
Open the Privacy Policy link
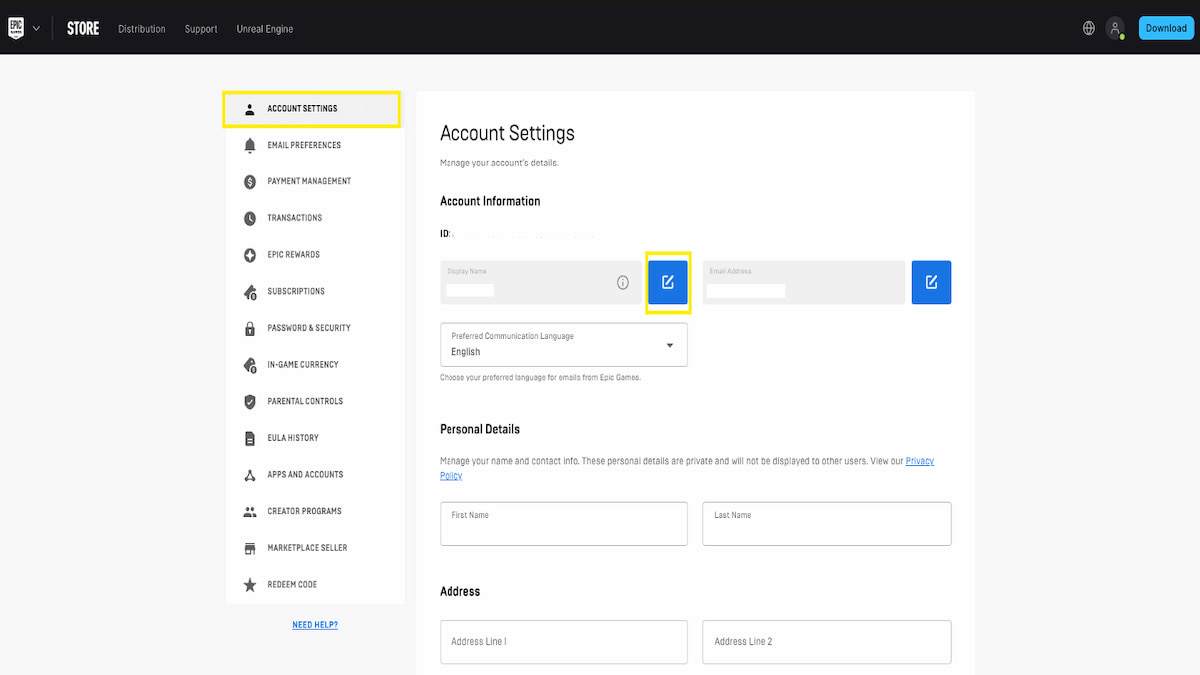(x=919, y=461)
